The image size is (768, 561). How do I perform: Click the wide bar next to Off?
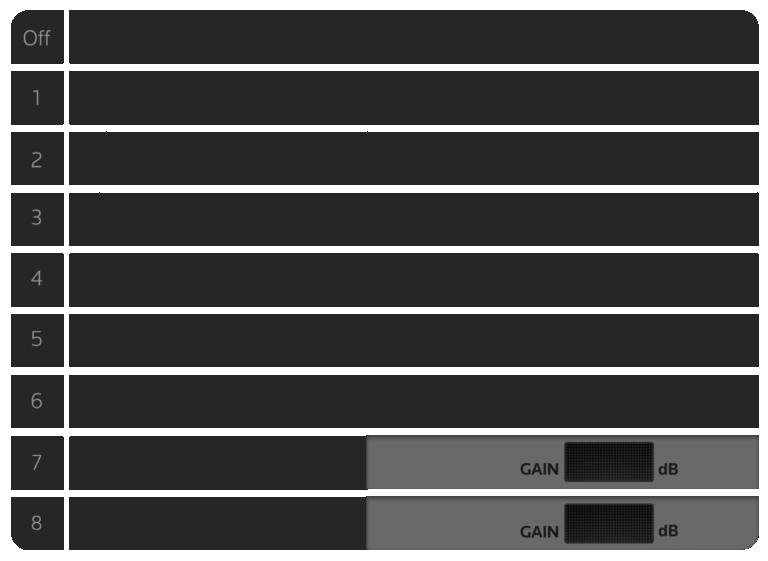coord(414,37)
